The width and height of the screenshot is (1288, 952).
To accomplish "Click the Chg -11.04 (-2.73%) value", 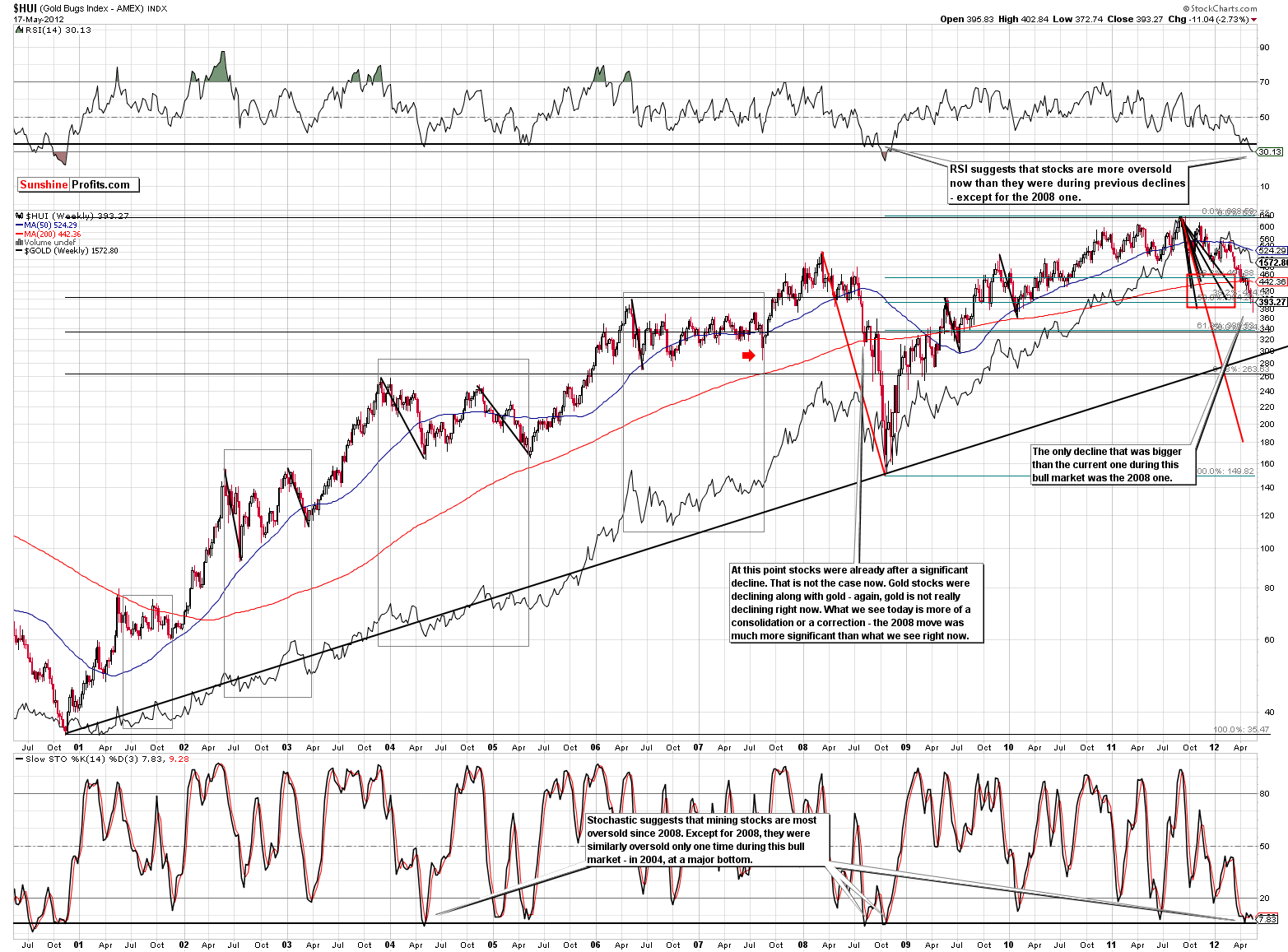I will tap(1208, 19).
